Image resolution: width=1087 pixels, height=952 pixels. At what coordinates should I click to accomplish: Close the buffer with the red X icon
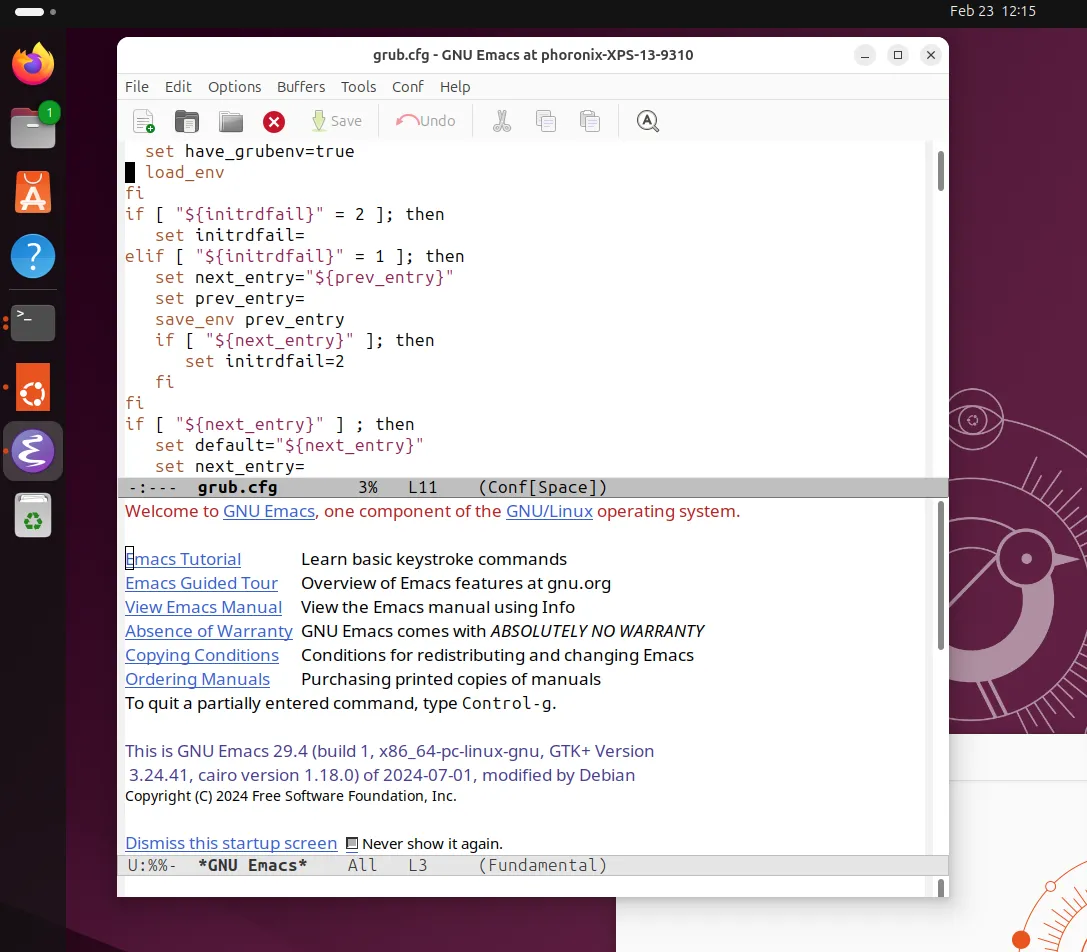pos(274,121)
